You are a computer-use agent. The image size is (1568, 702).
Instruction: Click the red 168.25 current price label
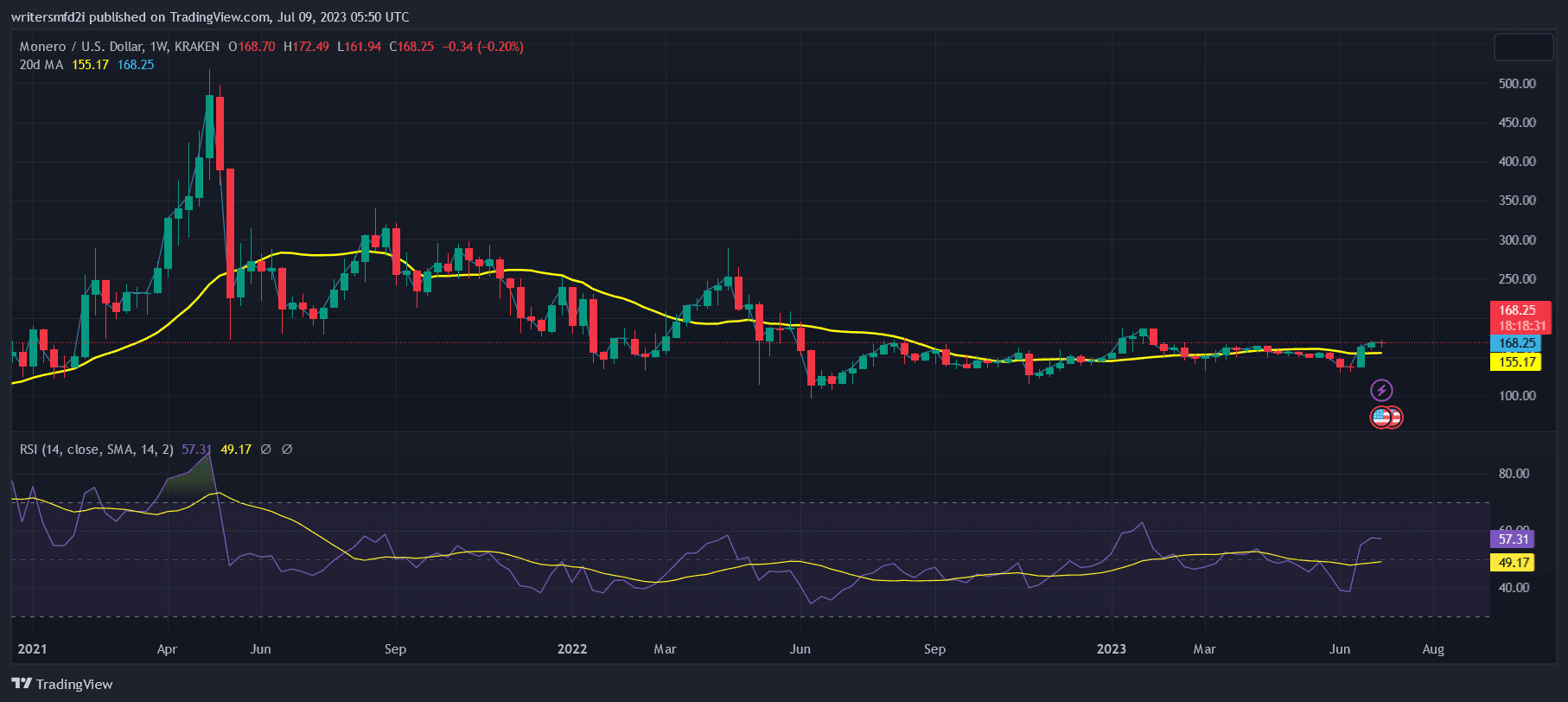point(1520,310)
